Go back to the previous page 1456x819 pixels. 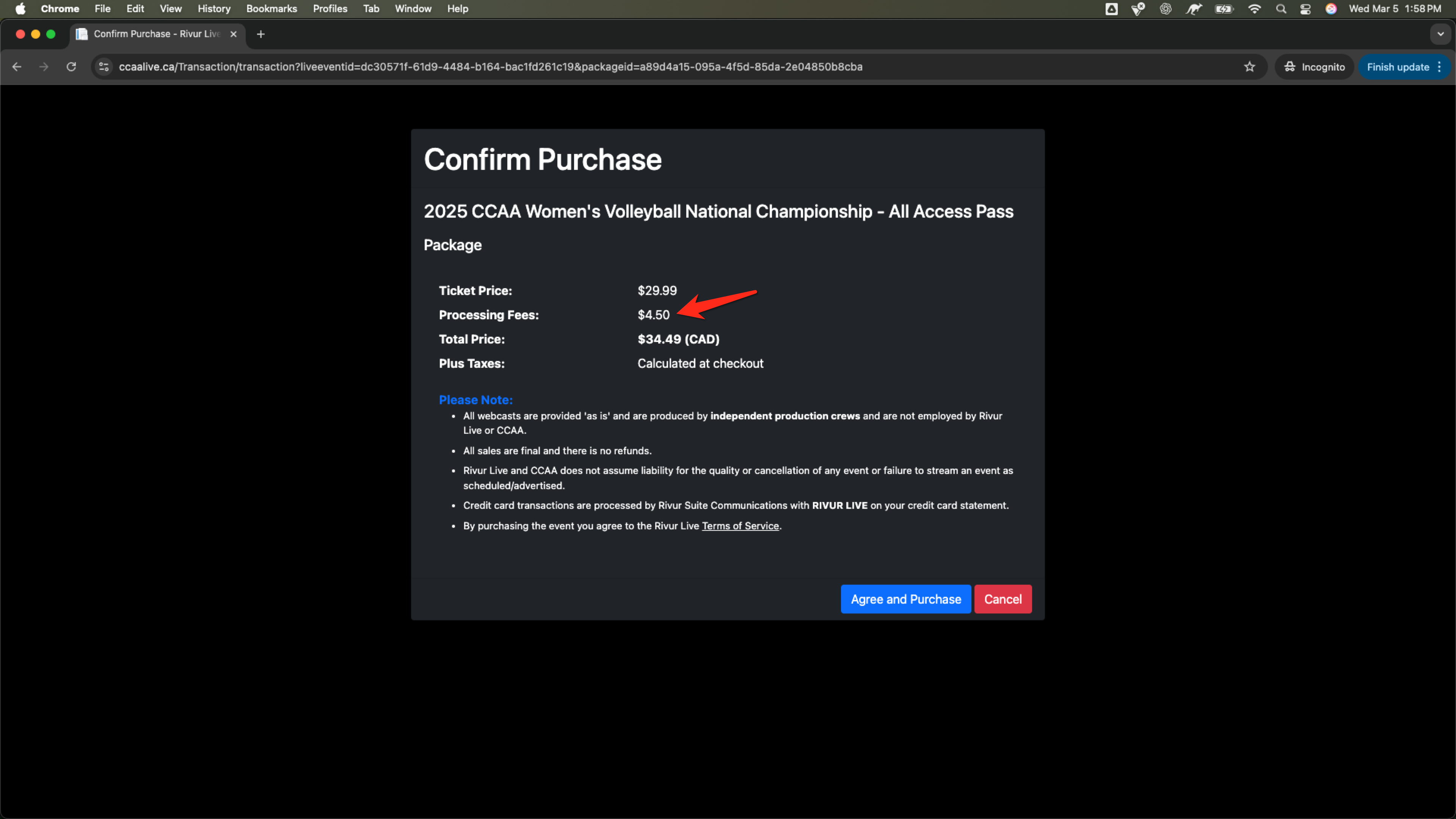tap(17, 67)
